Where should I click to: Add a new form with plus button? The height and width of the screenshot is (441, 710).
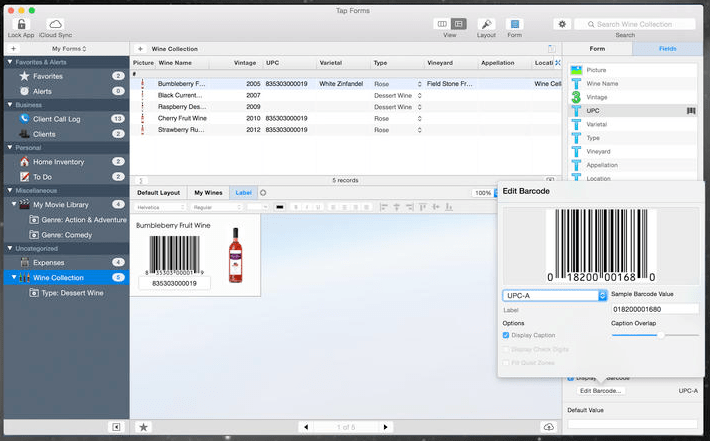tap(13, 48)
